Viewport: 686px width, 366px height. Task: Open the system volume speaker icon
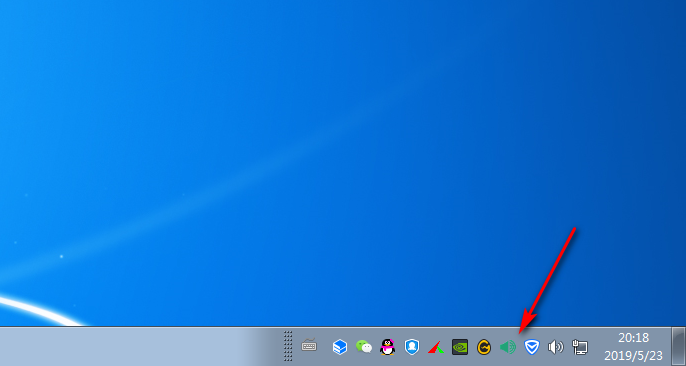coord(556,347)
